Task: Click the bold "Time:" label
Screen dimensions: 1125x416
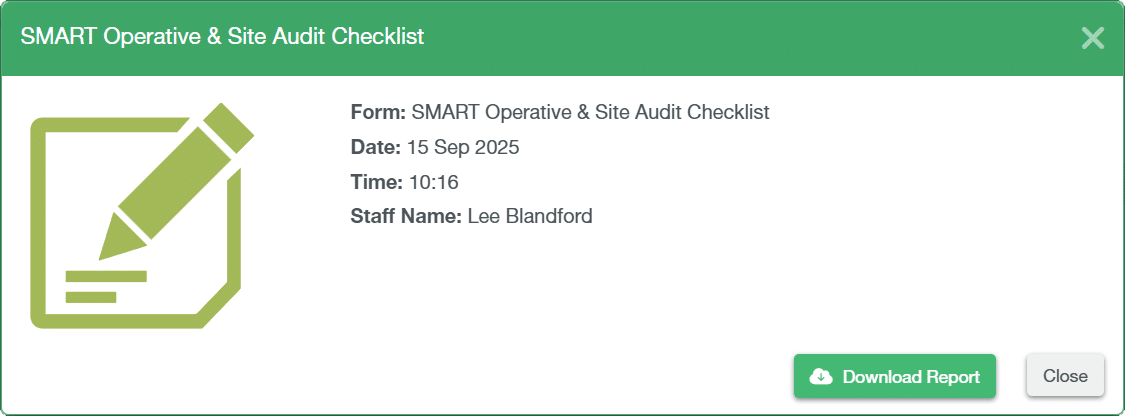Action: point(377,182)
